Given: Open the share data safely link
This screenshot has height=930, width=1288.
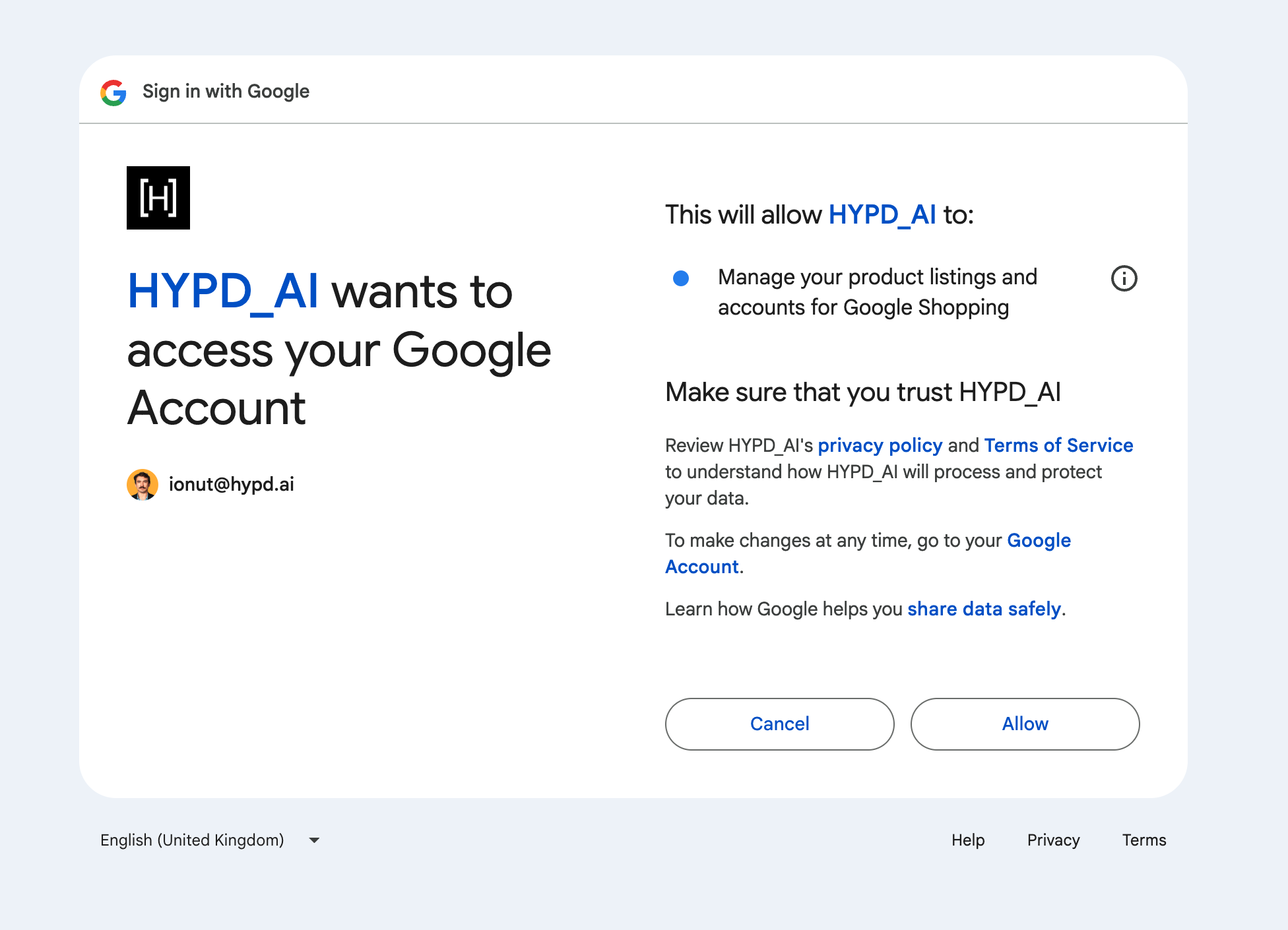Looking at the screenshot, I should click(984, 609).
